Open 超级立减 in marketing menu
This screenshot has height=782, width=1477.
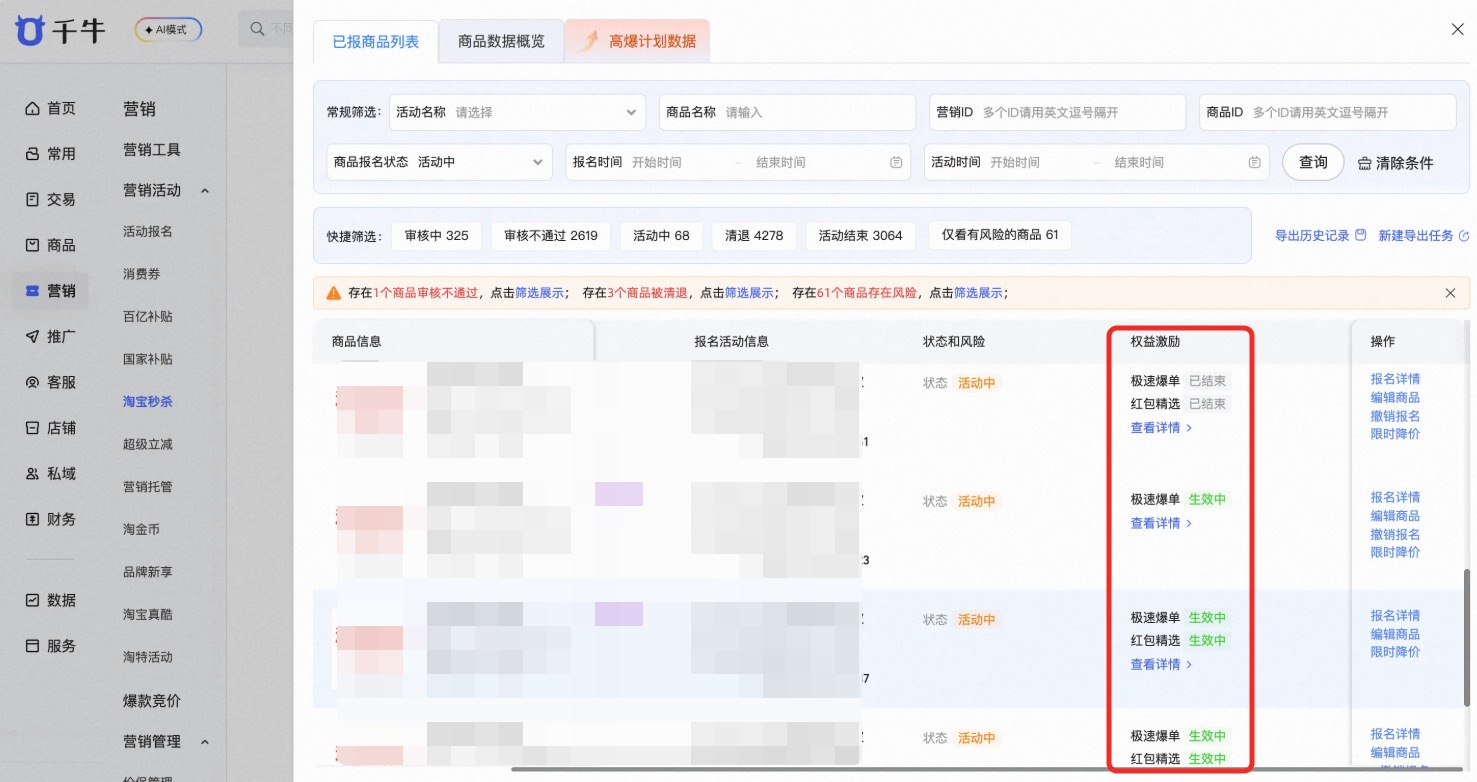click(148, 444)
